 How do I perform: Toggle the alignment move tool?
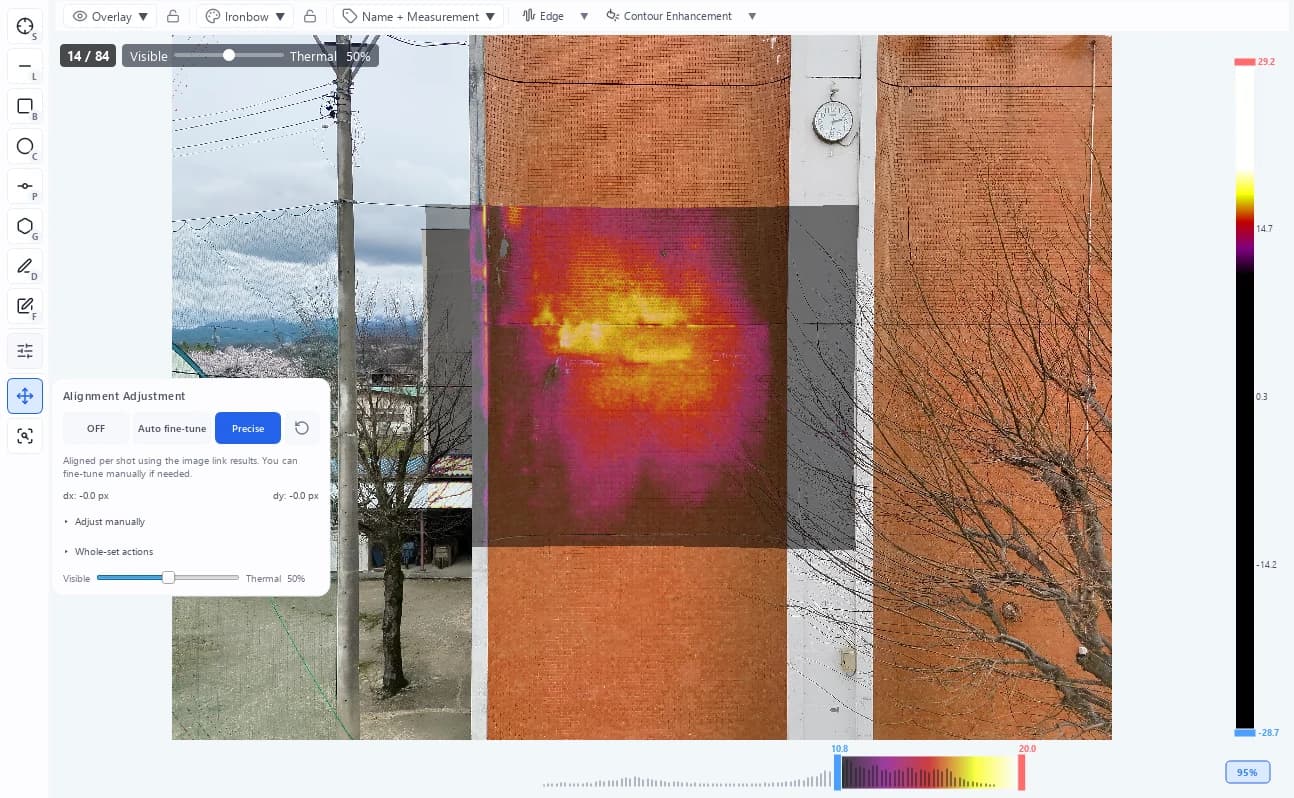[x=25, y=396]
